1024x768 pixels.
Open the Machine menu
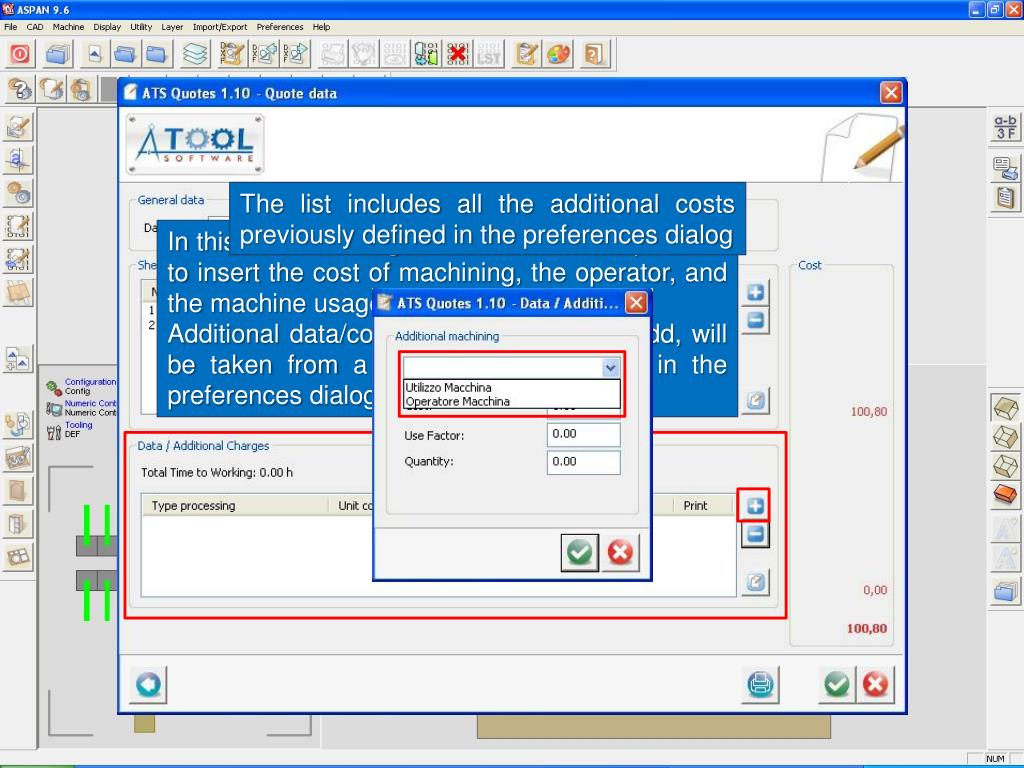(69, 27)
